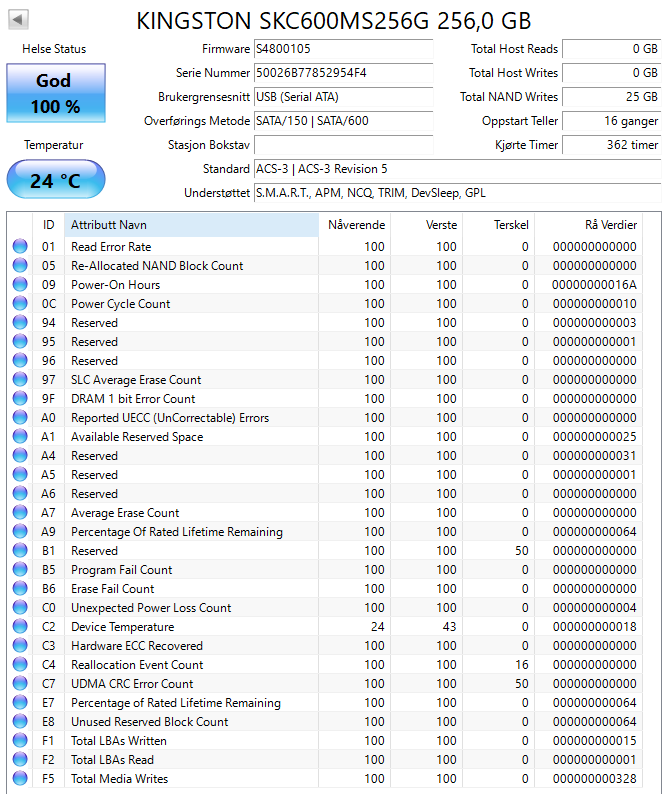
Task: Click the status orb for Re-Allocated NAND Block Count
Action: [x=20, y=265]
